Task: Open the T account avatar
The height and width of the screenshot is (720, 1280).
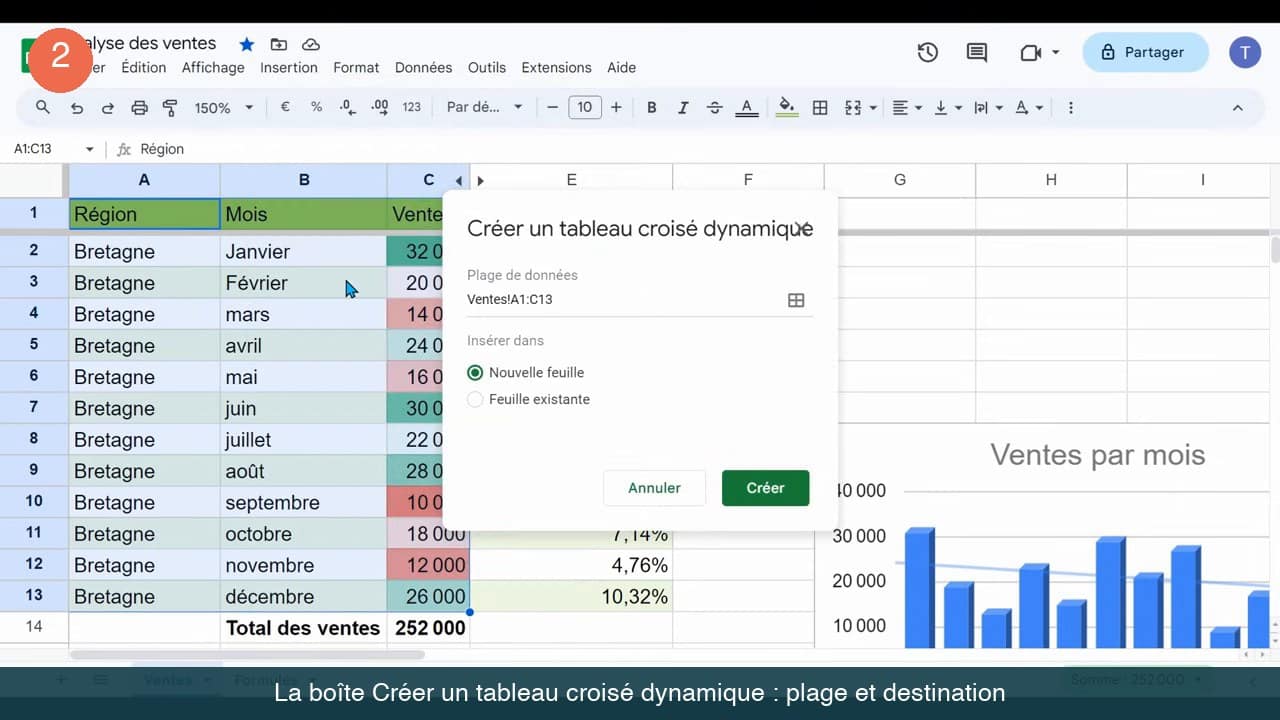Action: click(x=1245, y=52)
